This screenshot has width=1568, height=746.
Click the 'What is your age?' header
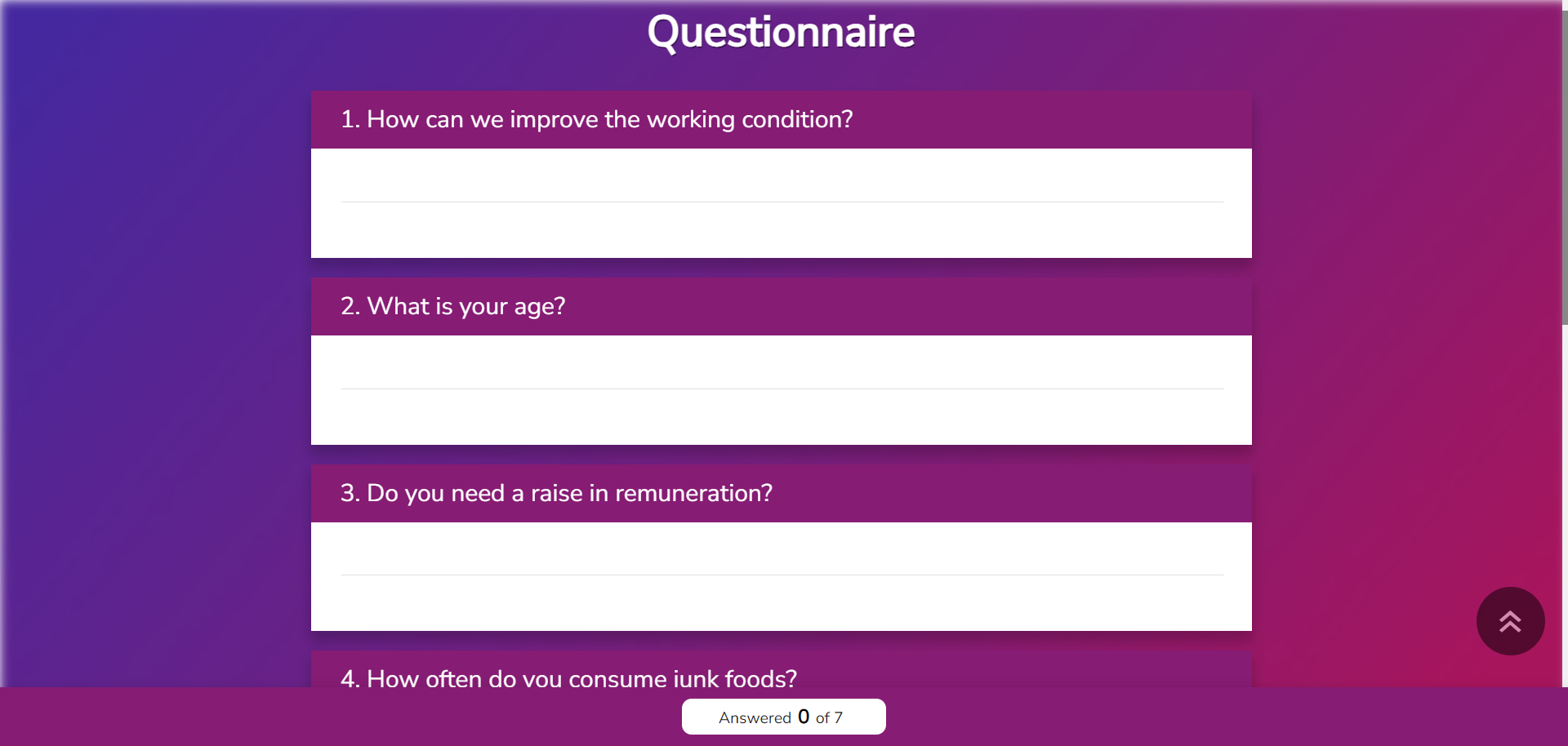click(452, 306)
